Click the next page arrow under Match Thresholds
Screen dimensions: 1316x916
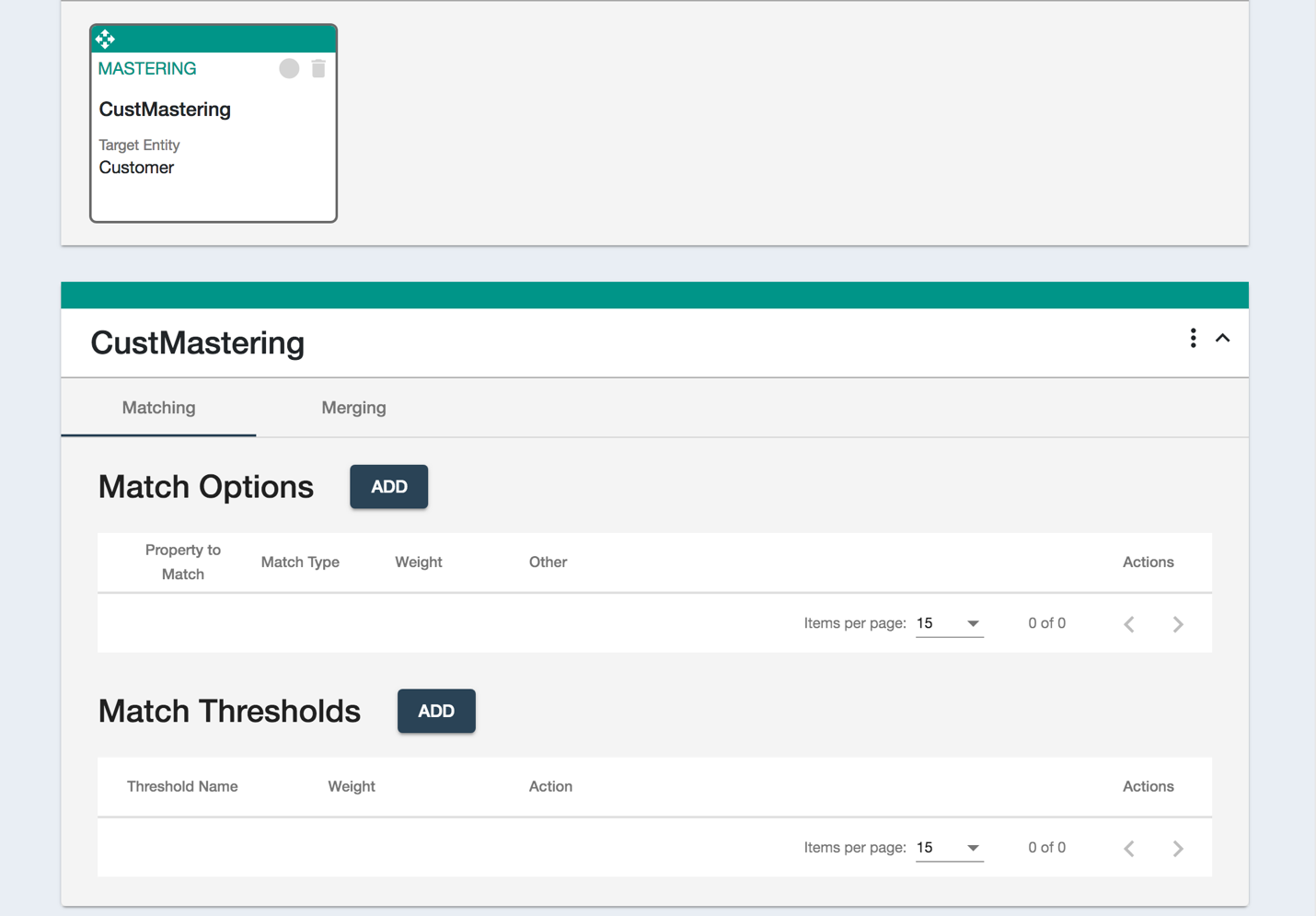pos(1178,848)
